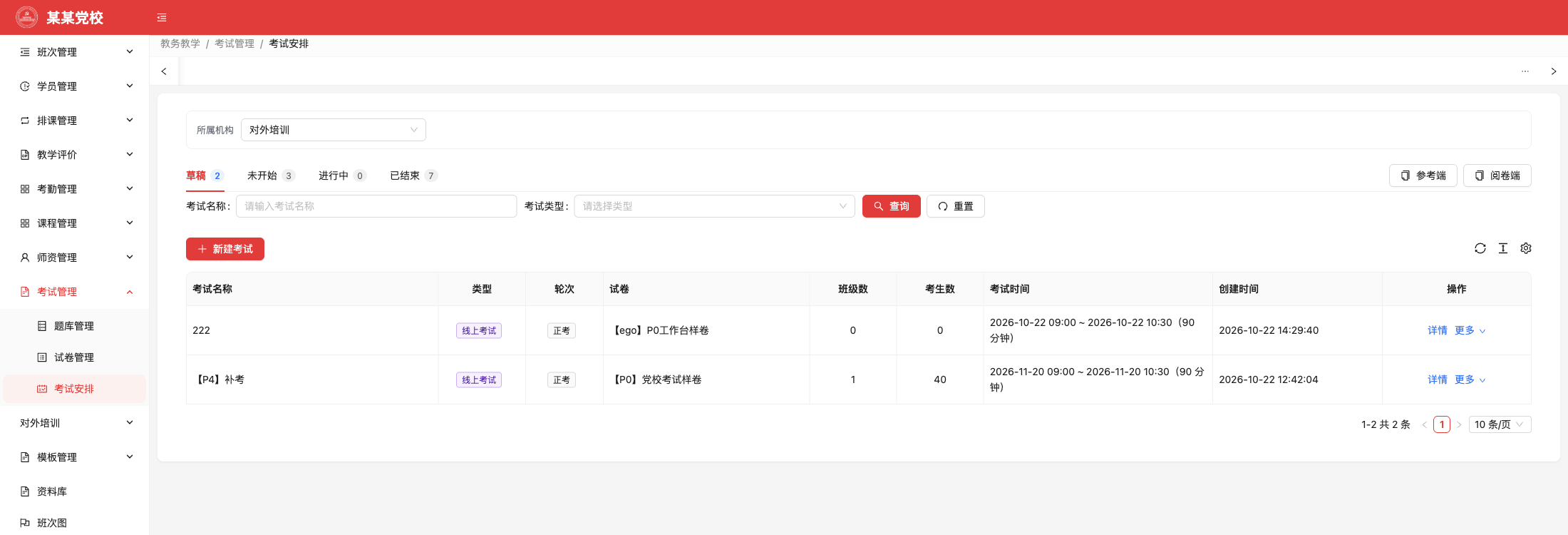The width and height of the screenshot is (1568, 535).
Task: Open 详情 link for 【P4】补考
Action: [1438, 379]
